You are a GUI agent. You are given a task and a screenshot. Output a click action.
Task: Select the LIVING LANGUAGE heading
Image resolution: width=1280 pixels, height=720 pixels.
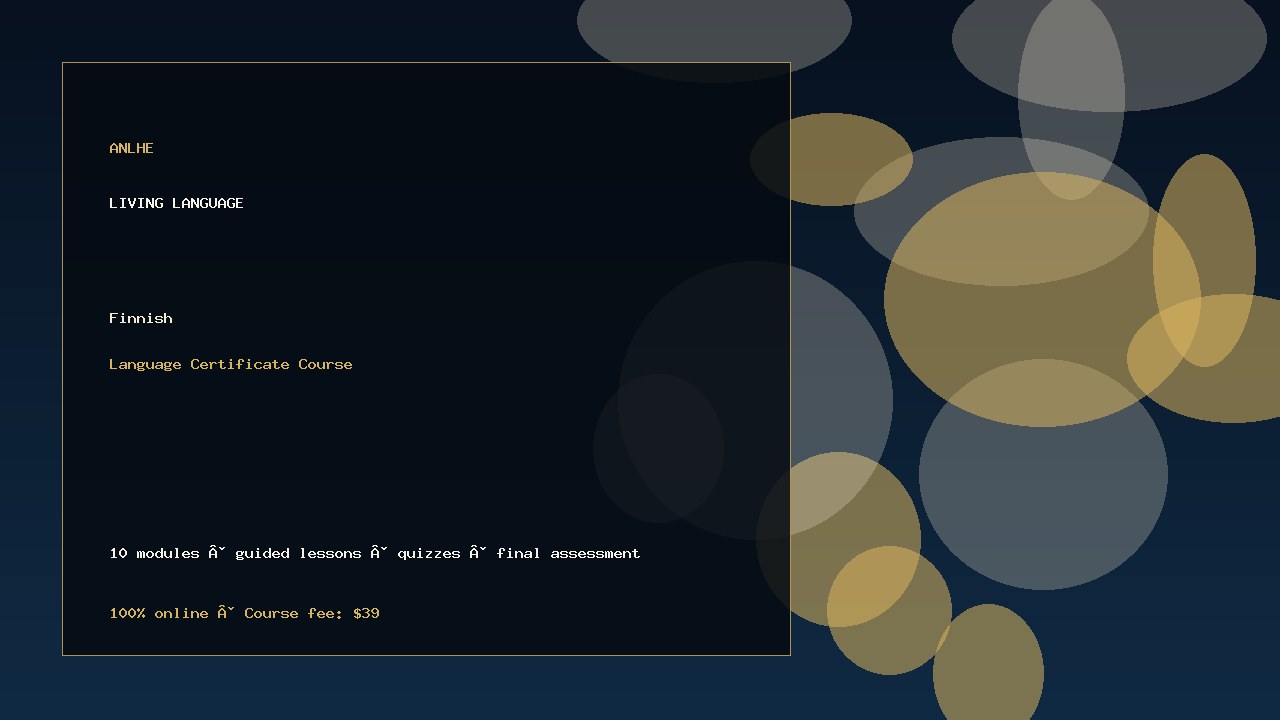176,203
